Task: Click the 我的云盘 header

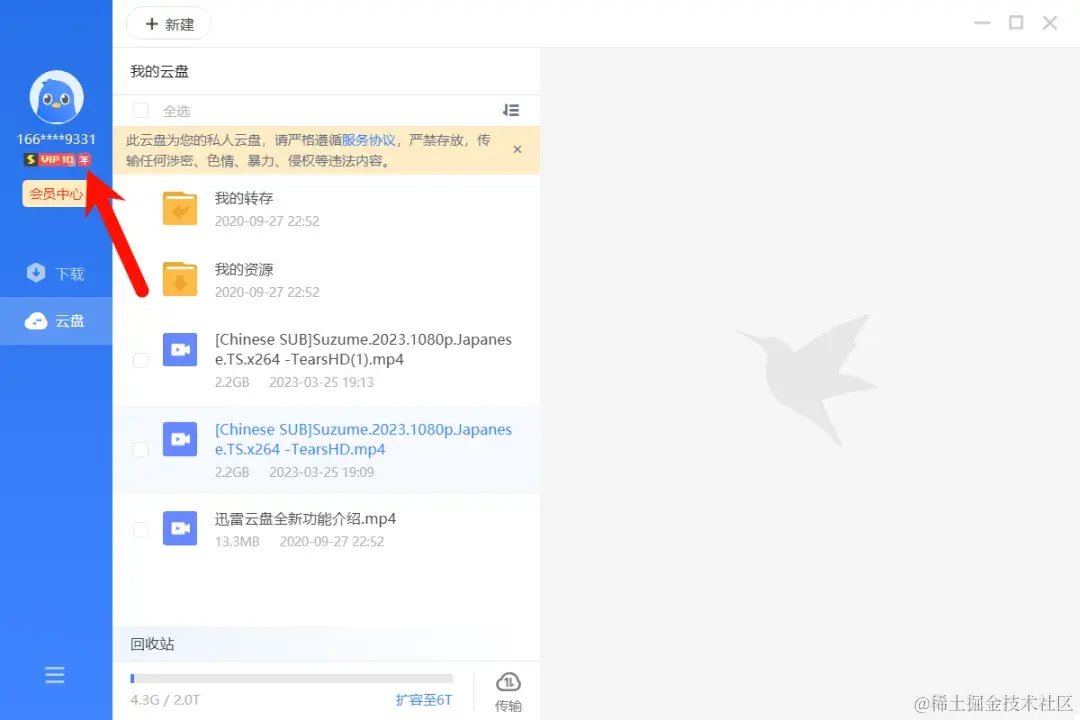Action: pyautogui.click(x=159, y=71)
